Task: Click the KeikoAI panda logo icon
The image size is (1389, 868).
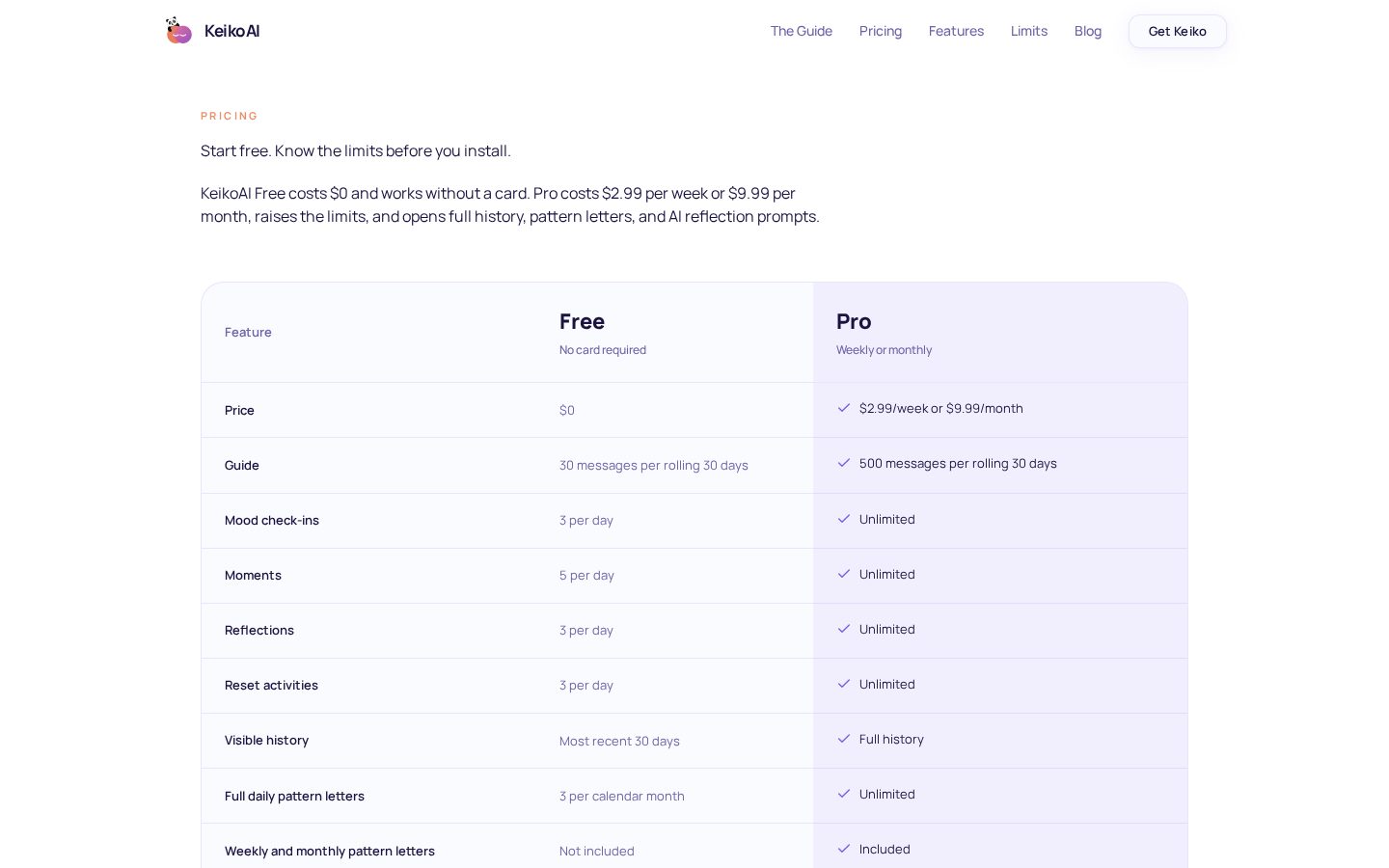Action: click(178, 31)
